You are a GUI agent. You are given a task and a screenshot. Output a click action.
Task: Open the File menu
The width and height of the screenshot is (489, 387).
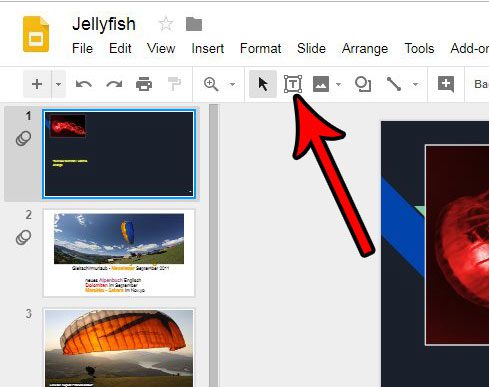pos(82,49)
